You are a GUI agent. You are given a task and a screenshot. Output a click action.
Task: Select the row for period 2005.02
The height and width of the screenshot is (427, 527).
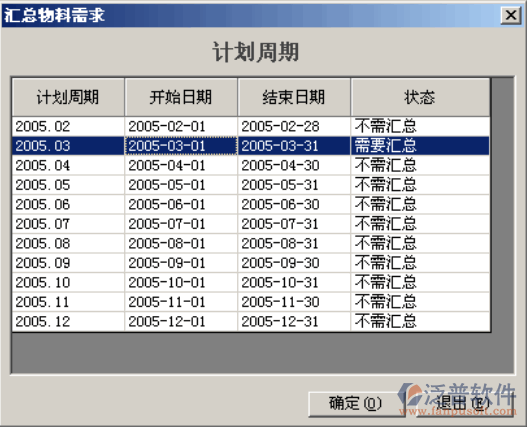point(251,126)
